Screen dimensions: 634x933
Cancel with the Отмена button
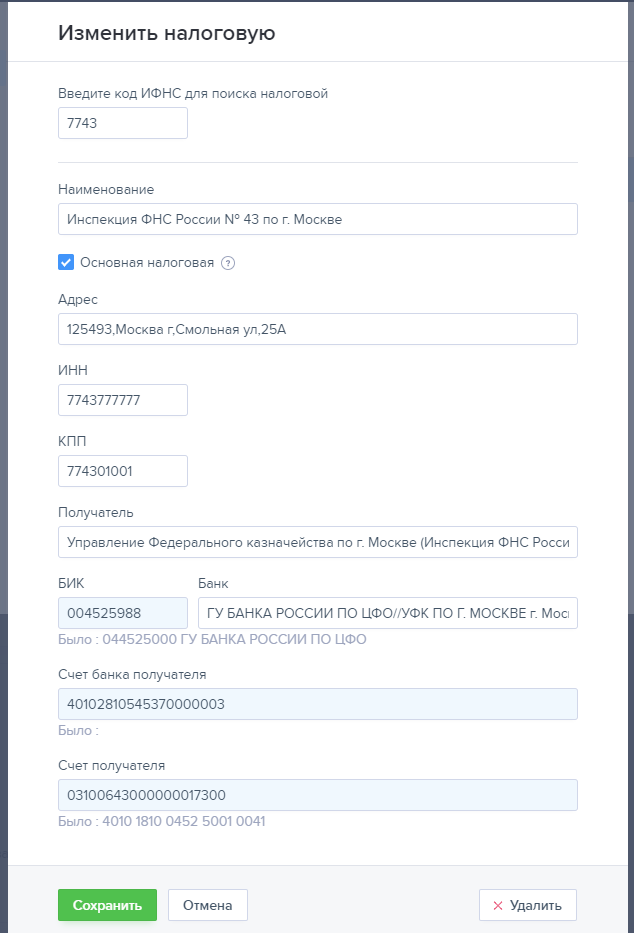tap(207, 905)
